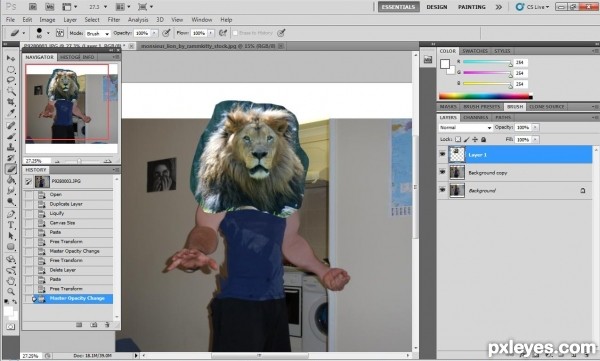
Task: Open the Filter menu
Action: pos(114,20)
